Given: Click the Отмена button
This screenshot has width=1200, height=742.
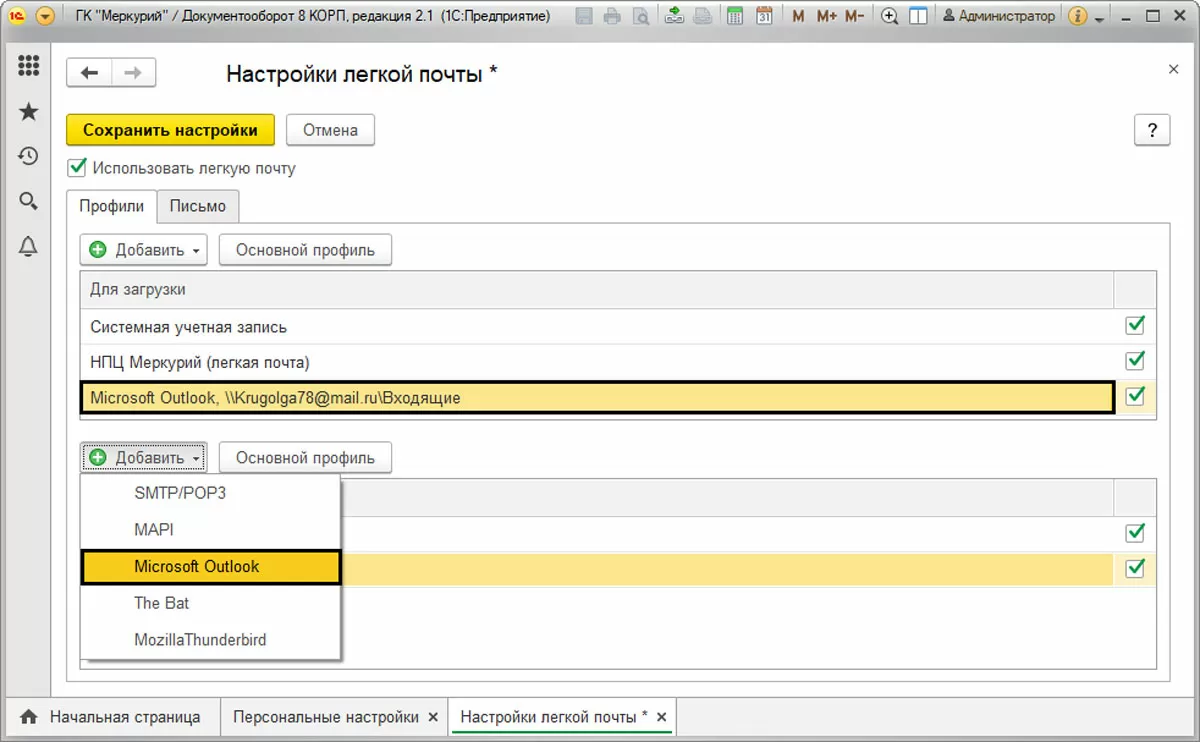Looking at the screenshot, I should [331, 130].
